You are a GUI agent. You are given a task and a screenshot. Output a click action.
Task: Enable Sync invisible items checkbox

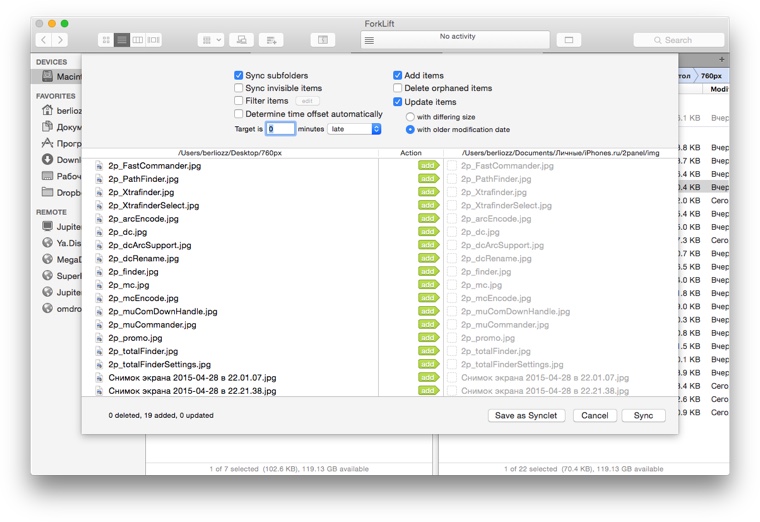pyautogui.click(x=238, y=88)
